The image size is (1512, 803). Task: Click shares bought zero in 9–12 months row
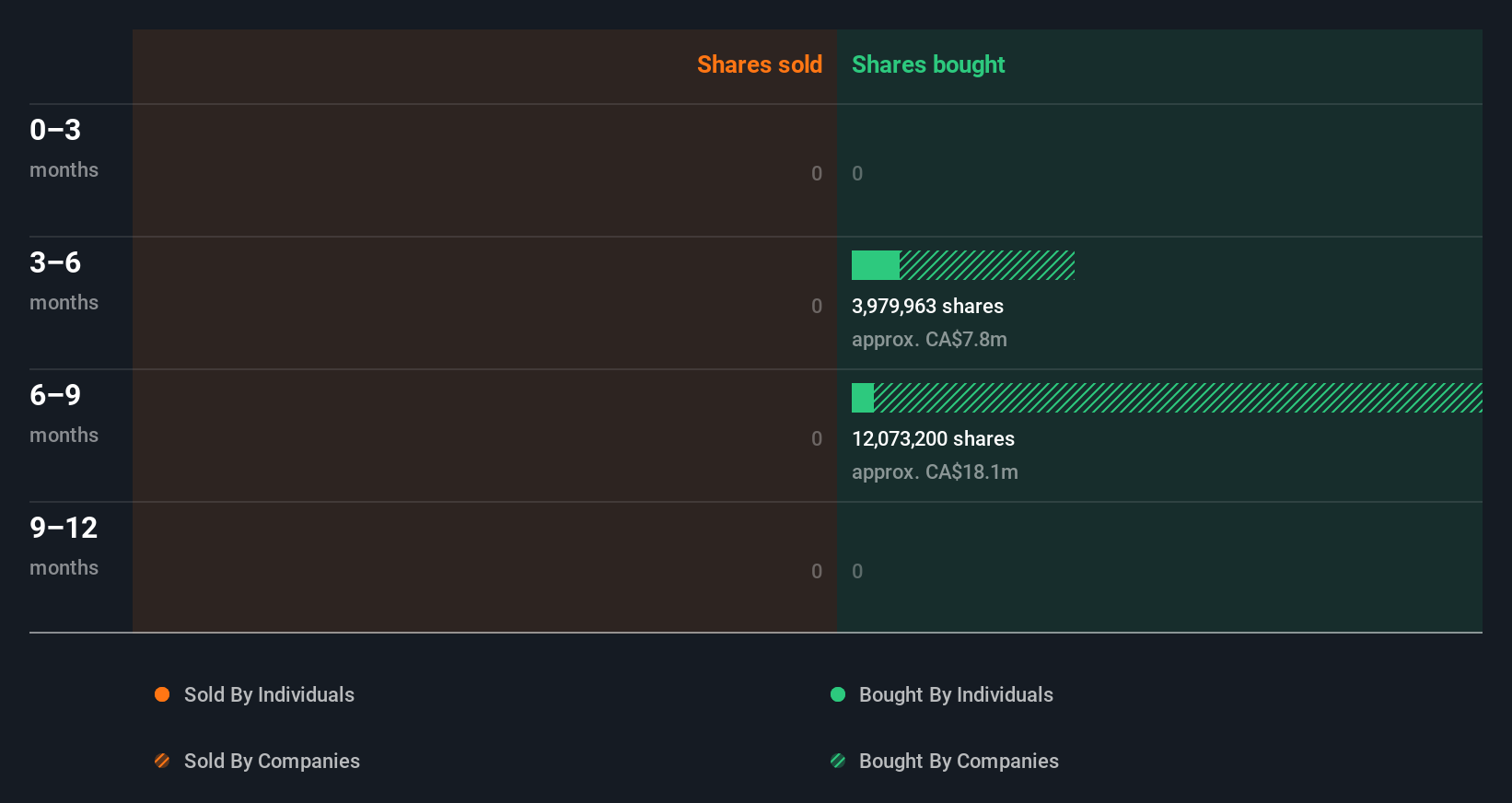[x=857, y=571]
